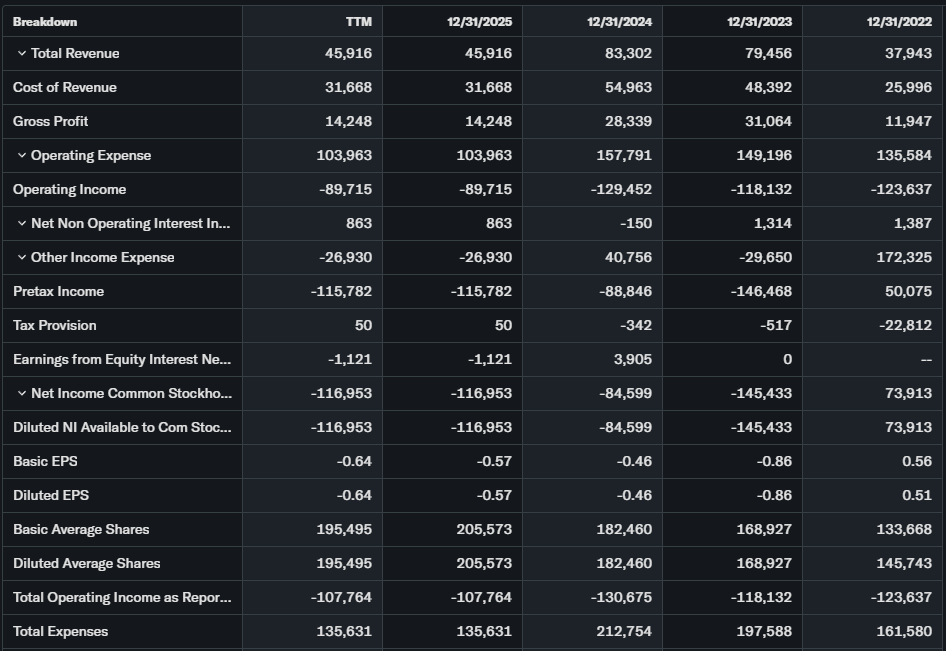Select the 12/31/2025 column header

point(480,21)
